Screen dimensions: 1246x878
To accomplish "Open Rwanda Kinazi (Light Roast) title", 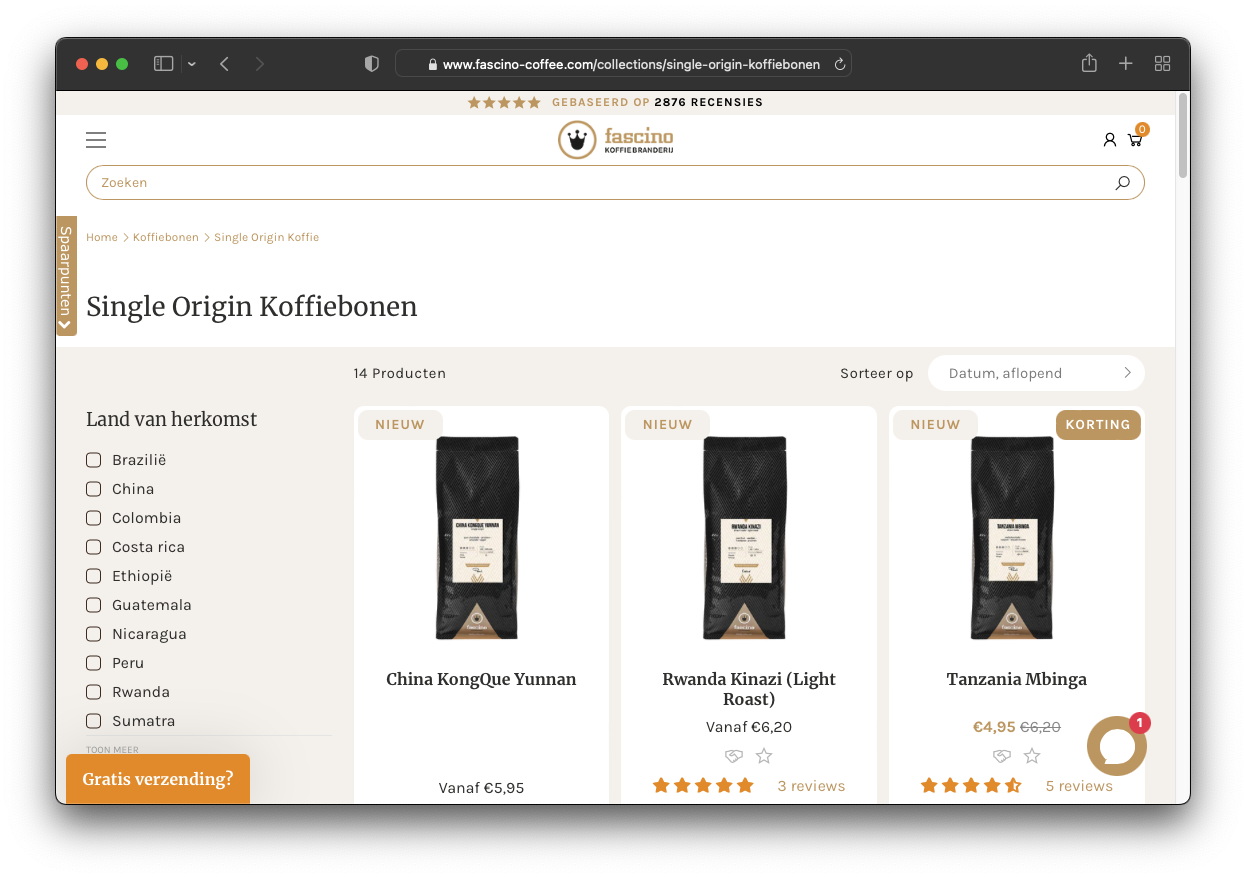I will click(749, 689).
